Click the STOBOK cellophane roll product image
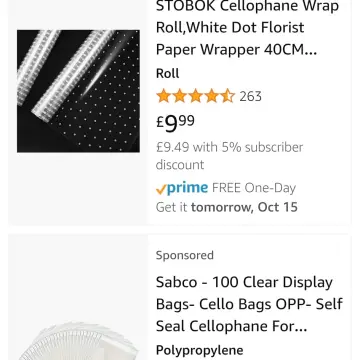This screenshot has height=360, width=360. (78, 91)
